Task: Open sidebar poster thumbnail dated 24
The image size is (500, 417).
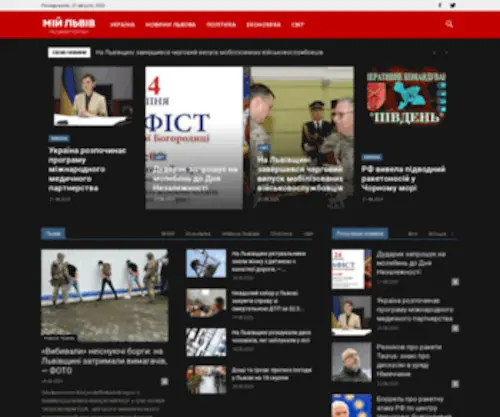Action: click(351, 269)
